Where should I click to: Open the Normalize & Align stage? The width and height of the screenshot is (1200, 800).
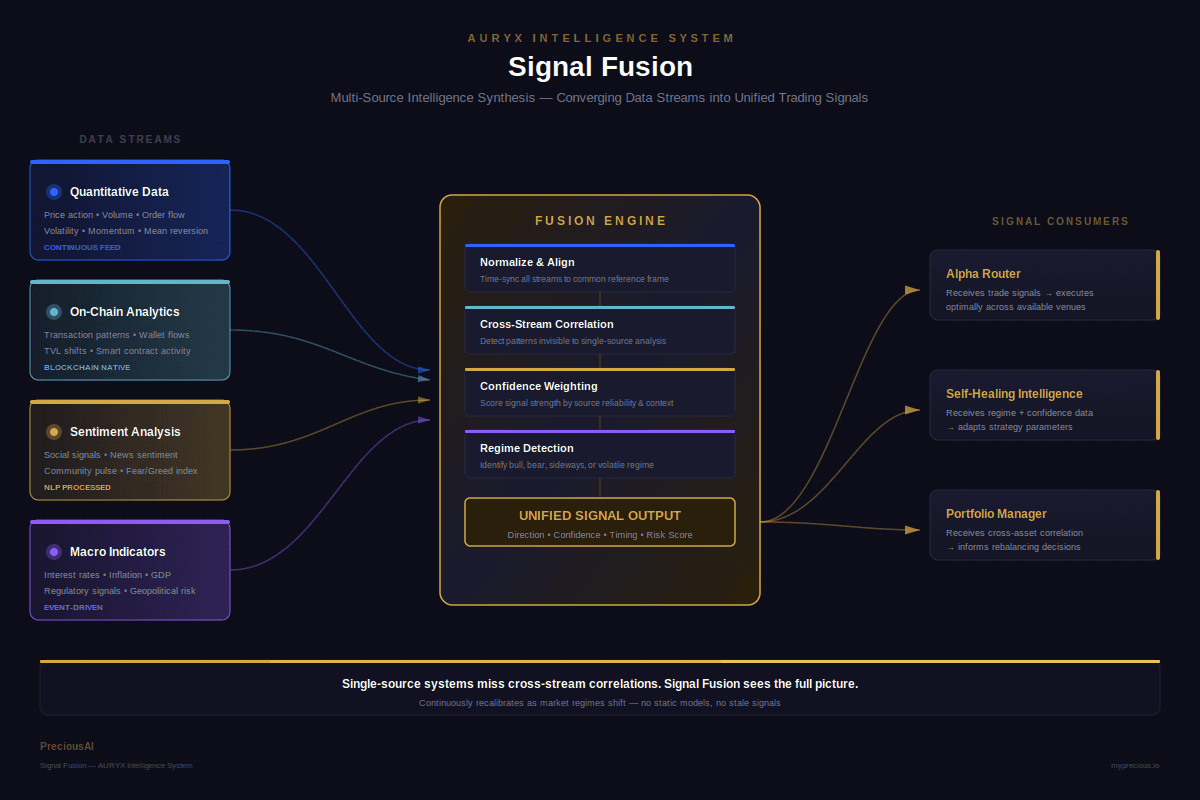click(600, 267)
